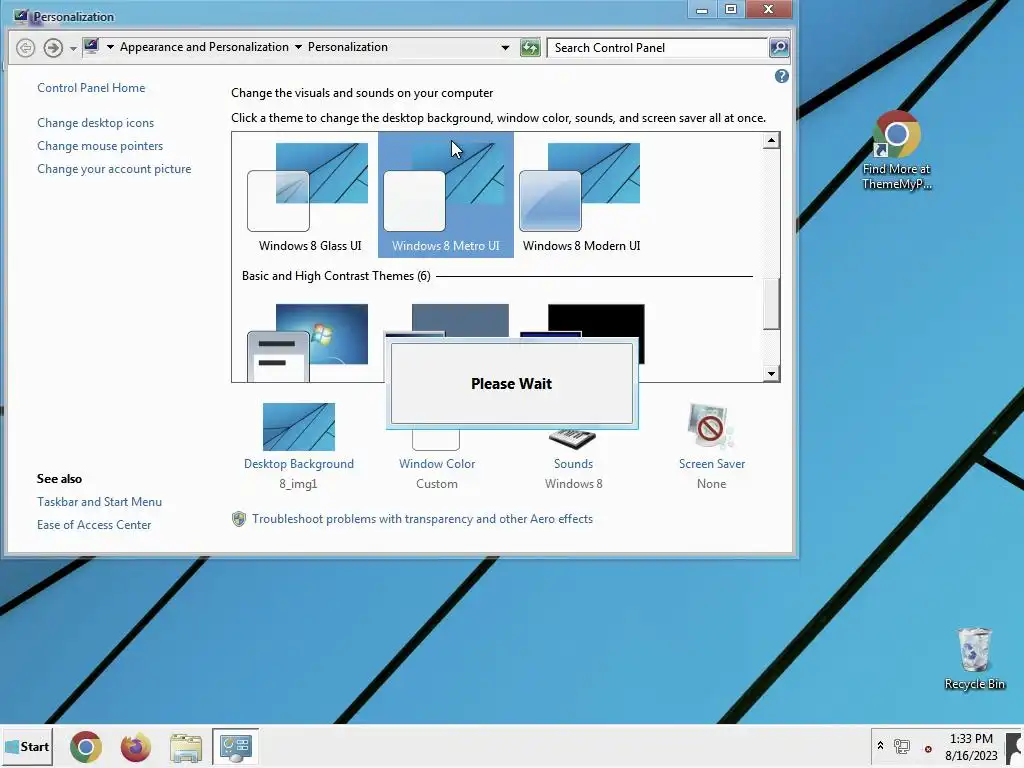Select the Windows 8 Glass UI theme

coord(310,195)
